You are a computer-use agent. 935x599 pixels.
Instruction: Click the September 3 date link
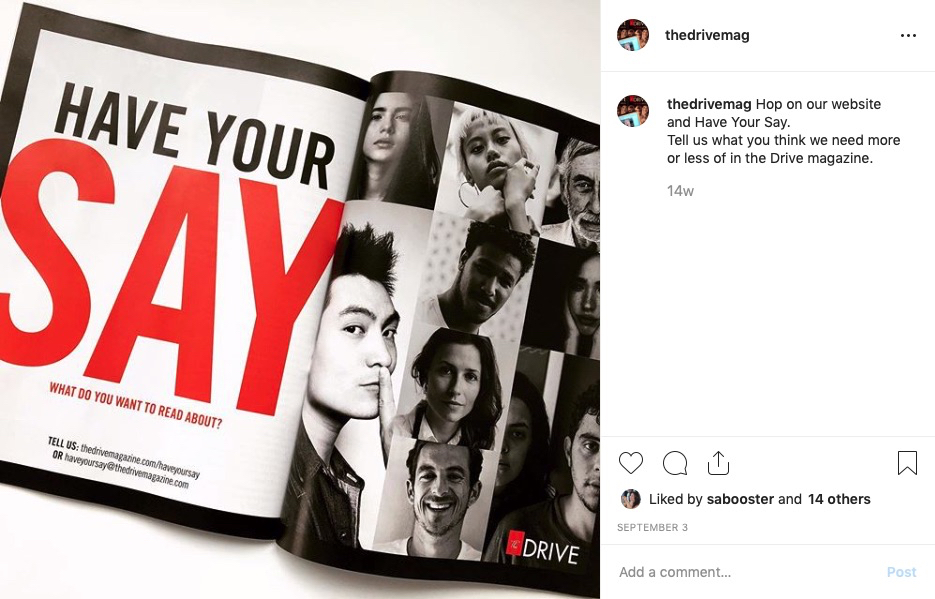pos(652,527)
